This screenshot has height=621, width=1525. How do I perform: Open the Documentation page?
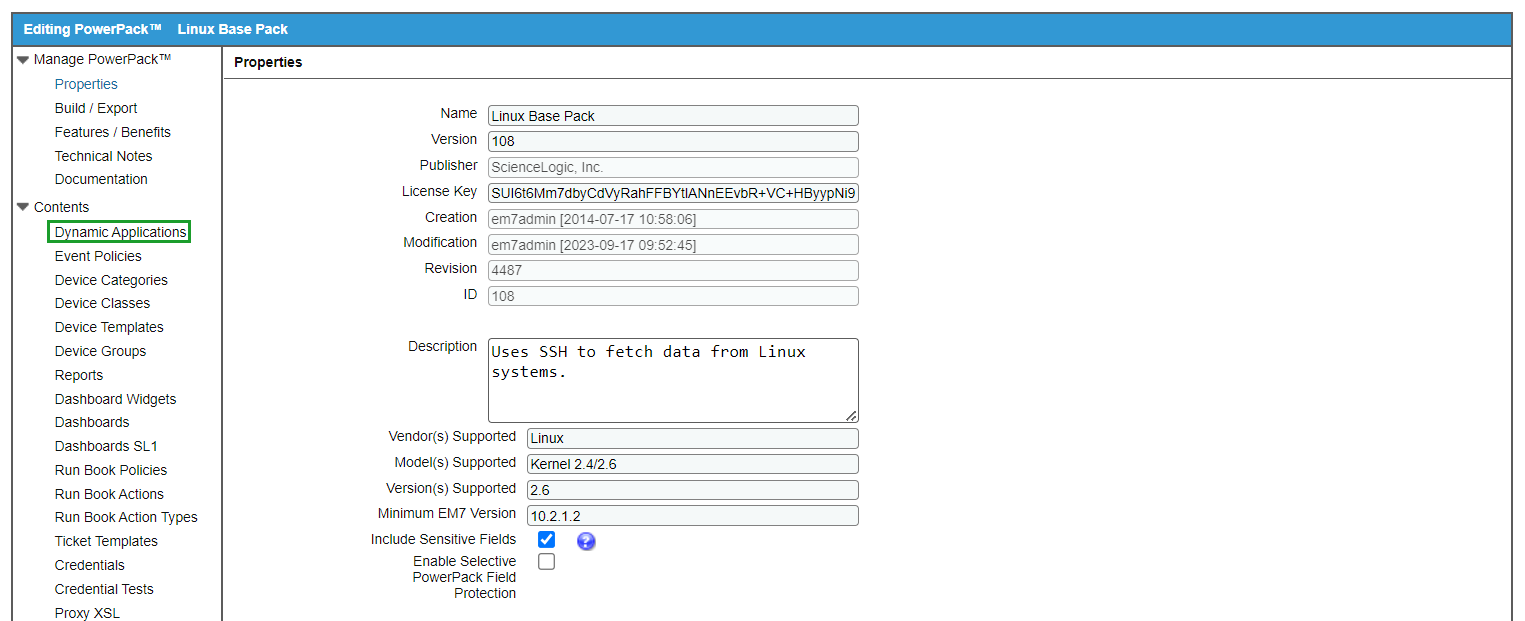pyautogui.click(x=101, y=179)
